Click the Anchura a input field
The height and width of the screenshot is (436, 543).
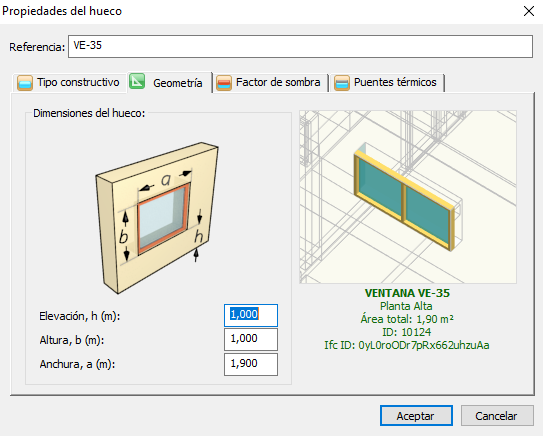[251, 364]
